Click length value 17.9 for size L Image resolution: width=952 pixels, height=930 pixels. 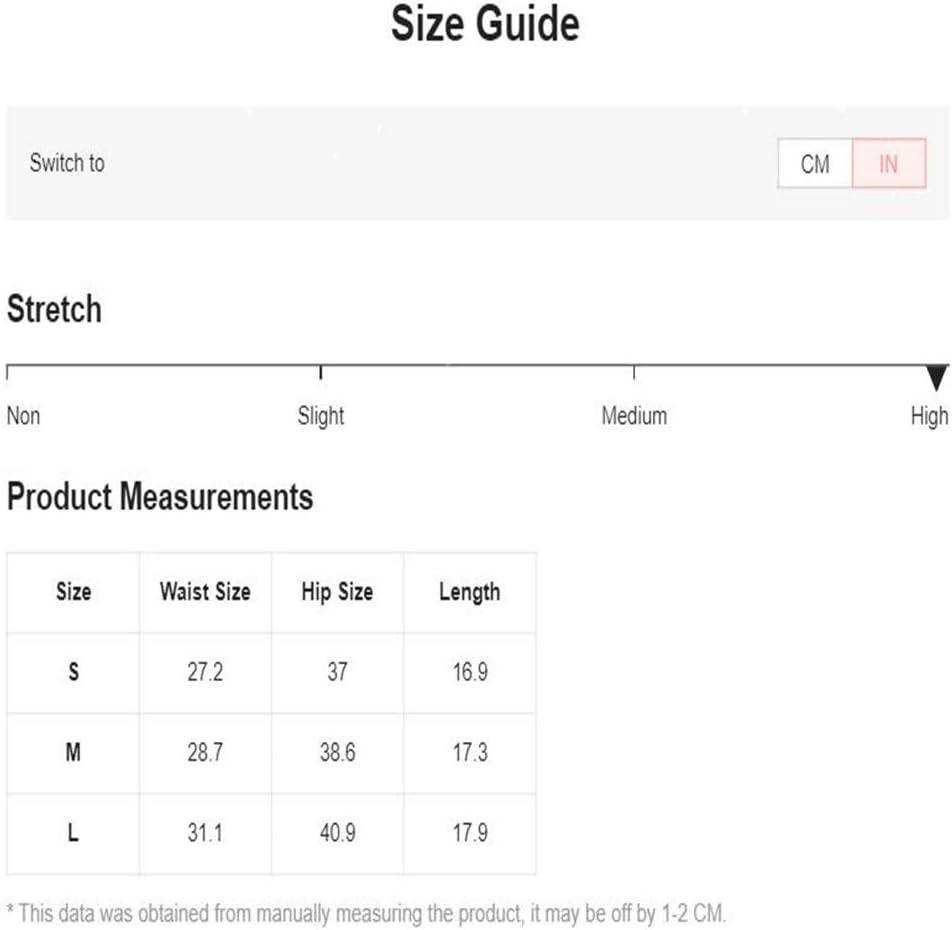click(470, 832)
